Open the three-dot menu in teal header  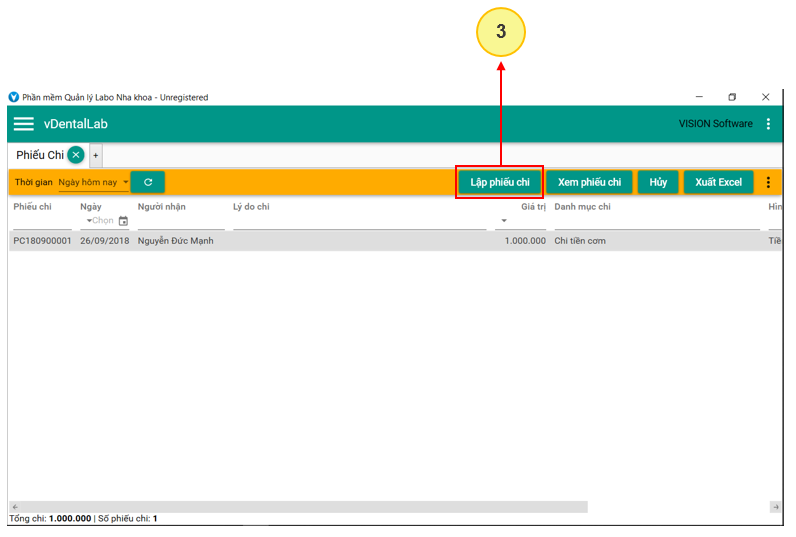coord(768,124)
